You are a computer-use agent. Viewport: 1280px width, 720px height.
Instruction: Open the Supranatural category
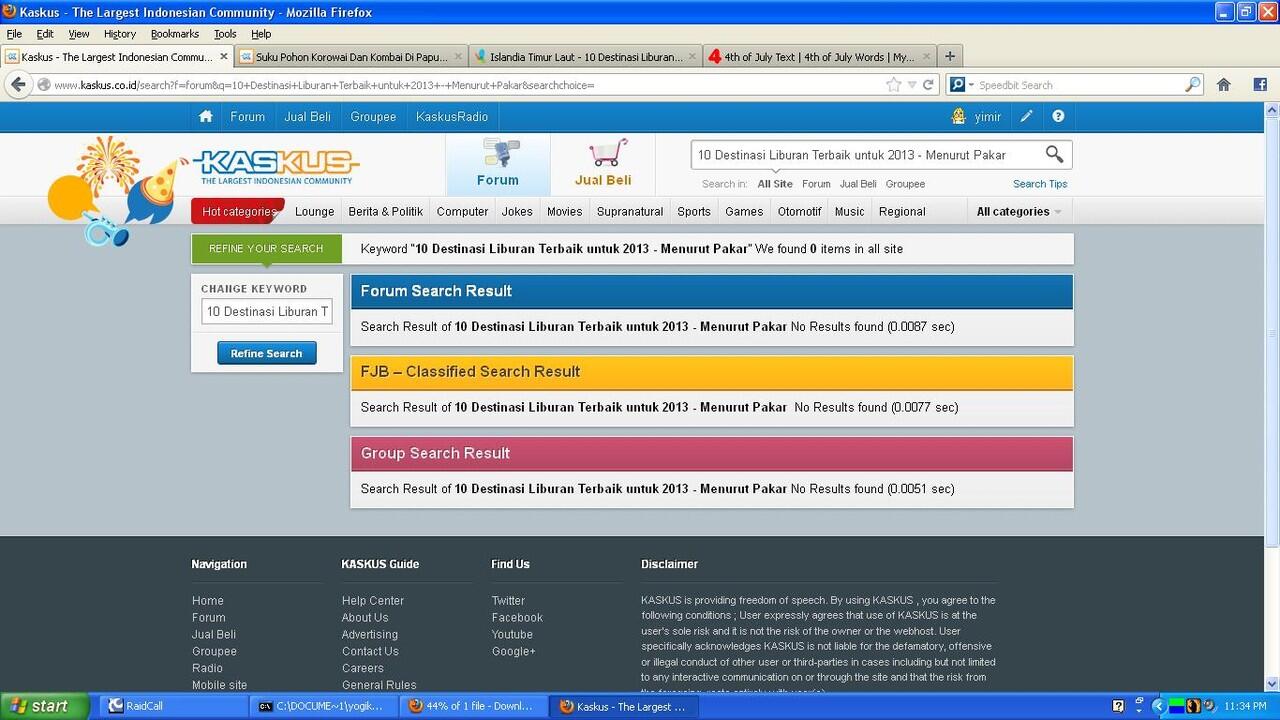(630, 211)
